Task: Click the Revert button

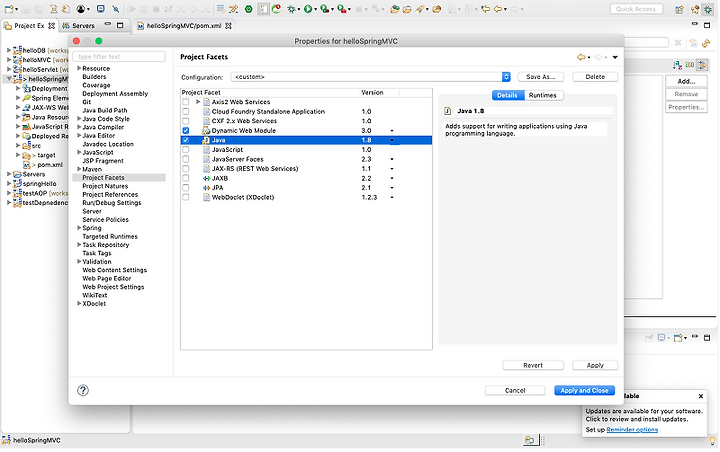Action: (x=533, y=365)
